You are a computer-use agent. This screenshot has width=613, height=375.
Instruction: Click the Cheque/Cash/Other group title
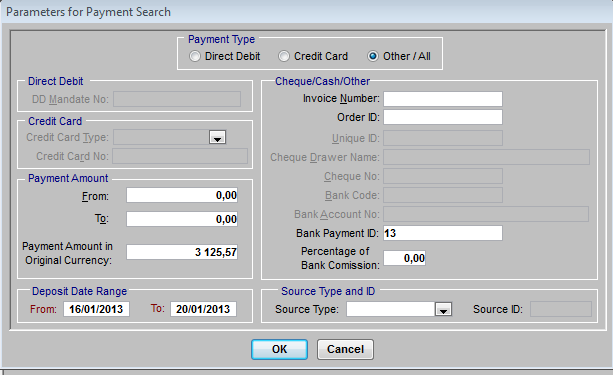pyautogui.click(x=323, y=81)
